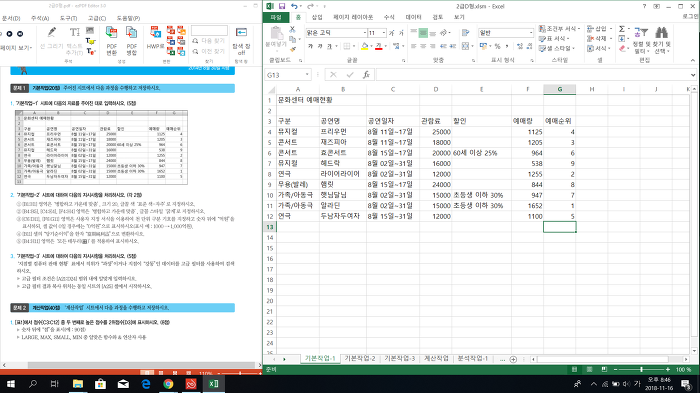This screenshot has width=700, height=393.
Task: Open File Explorer from the Windows taskbar
Action: tap(78, 384)
